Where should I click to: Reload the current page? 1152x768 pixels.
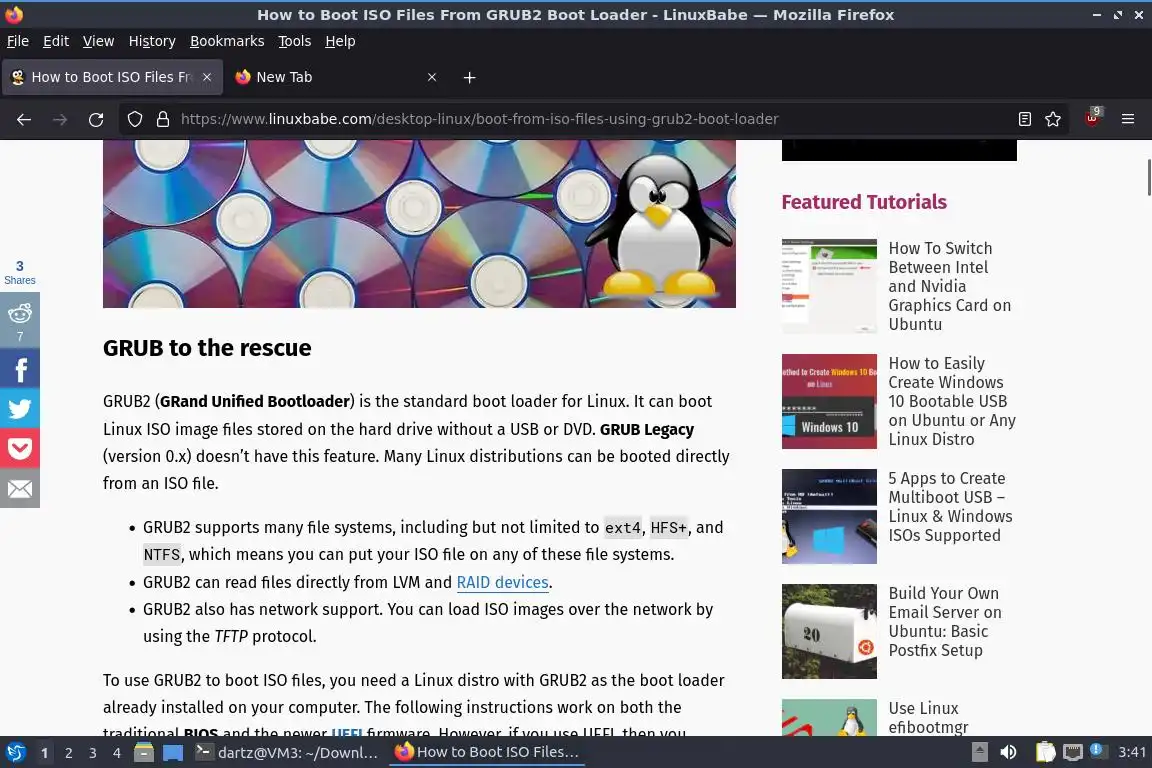96,119
